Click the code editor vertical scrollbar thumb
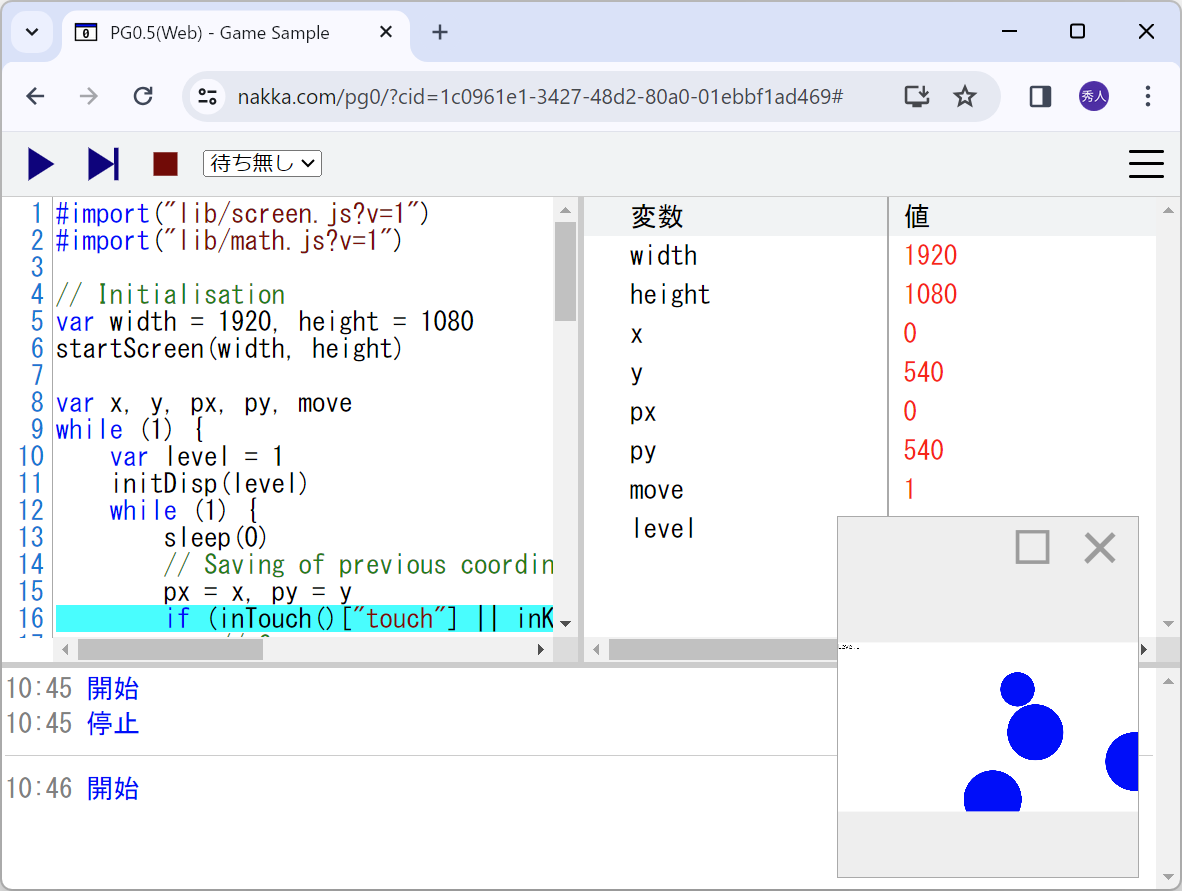The width and height of the screenshot is (1182, 891). (x=565, y=271)
